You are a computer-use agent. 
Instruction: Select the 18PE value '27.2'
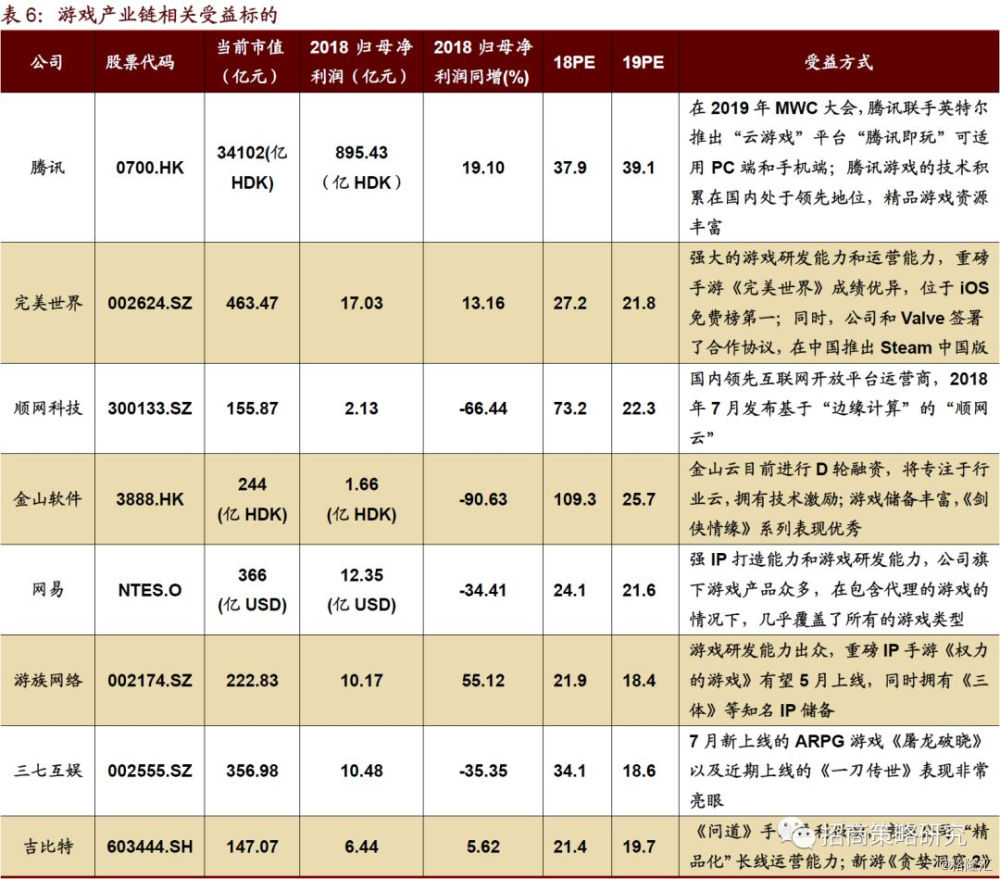click(570, 303)
